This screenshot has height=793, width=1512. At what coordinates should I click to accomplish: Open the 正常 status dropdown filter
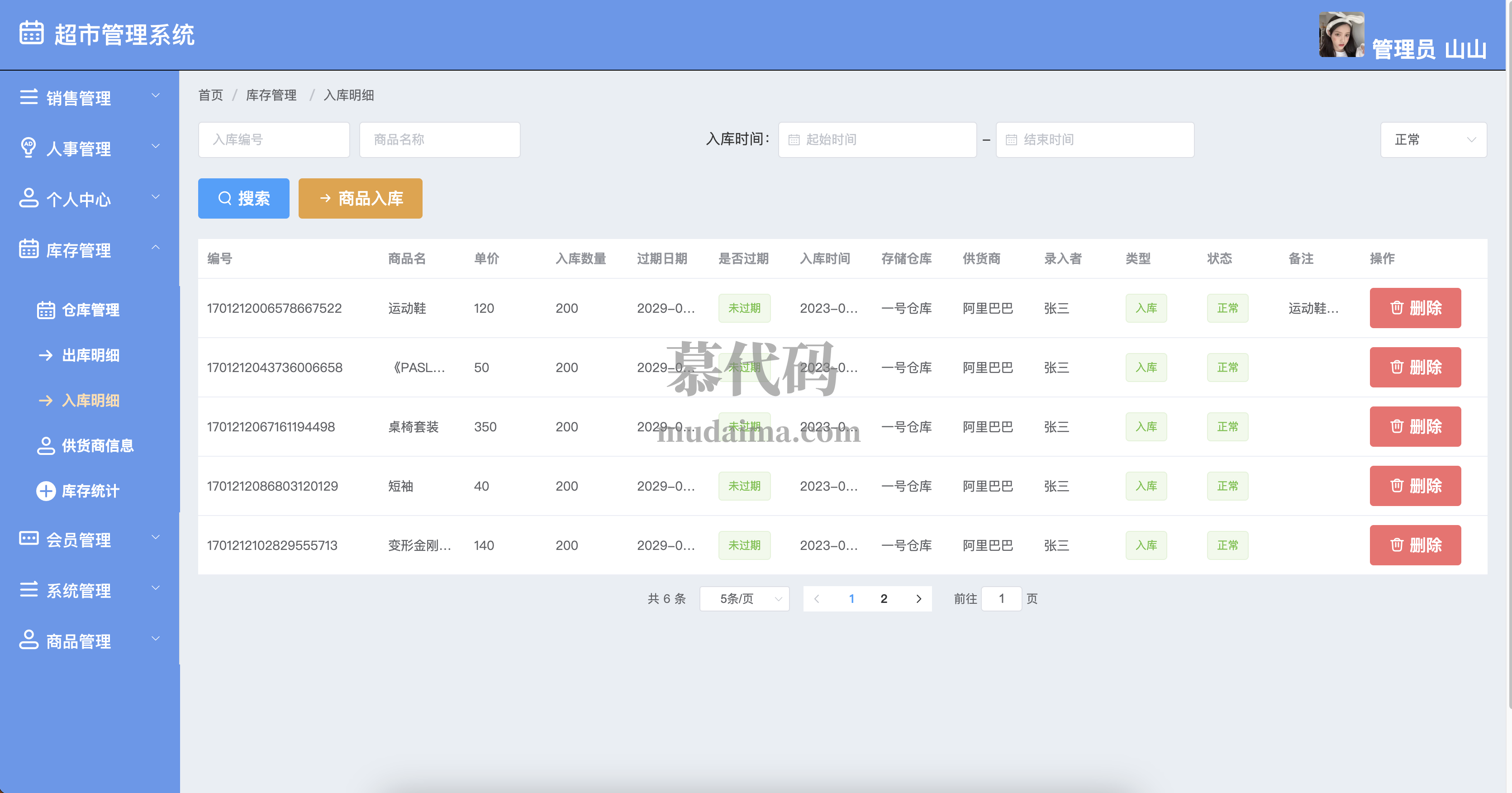(x=1433, y=140)
